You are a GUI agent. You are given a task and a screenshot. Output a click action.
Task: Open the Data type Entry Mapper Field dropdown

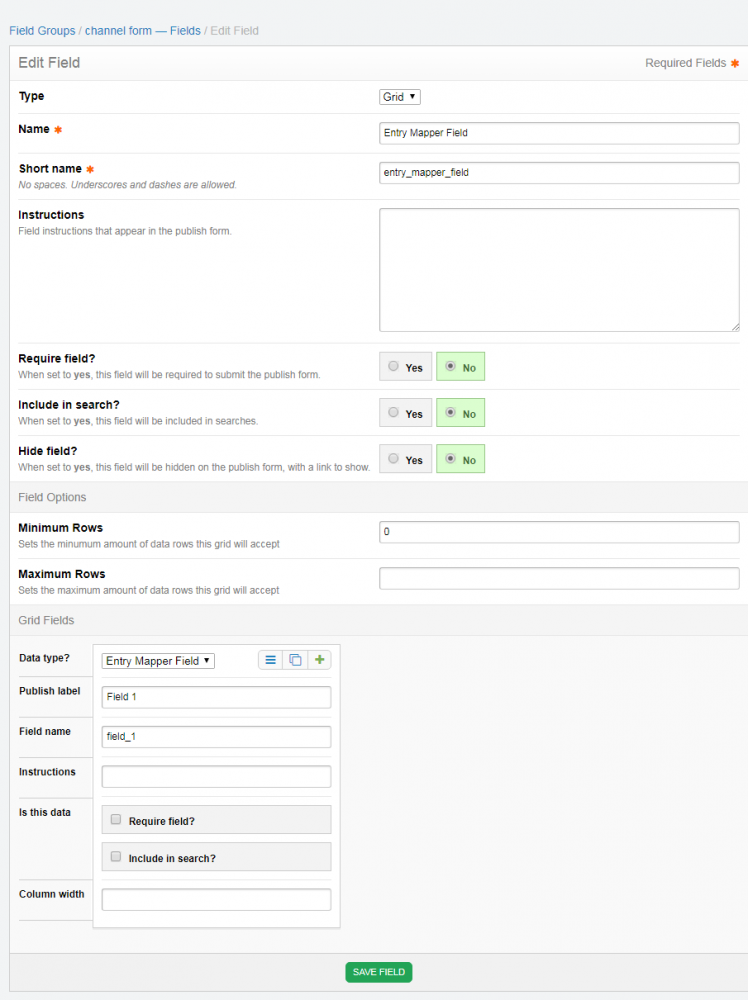[x=158, y=661]
